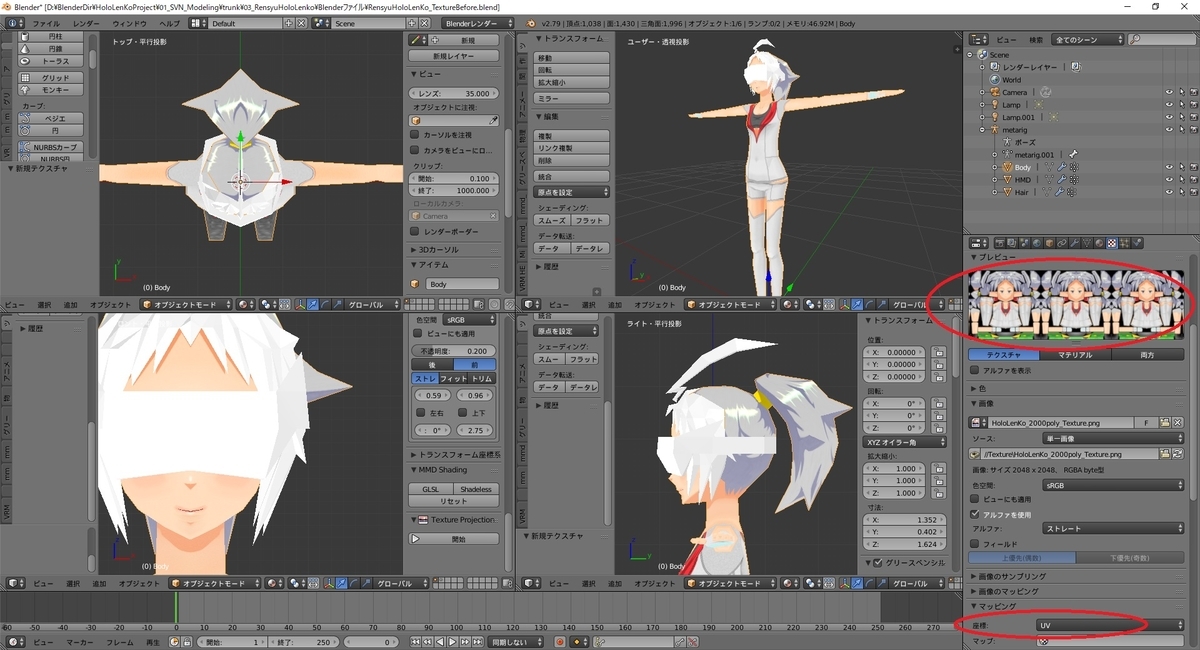Hide Body object with its eye icon
Image resolution: width=1200 pixels, height=650 pixels.
[x=1168, y=167]
